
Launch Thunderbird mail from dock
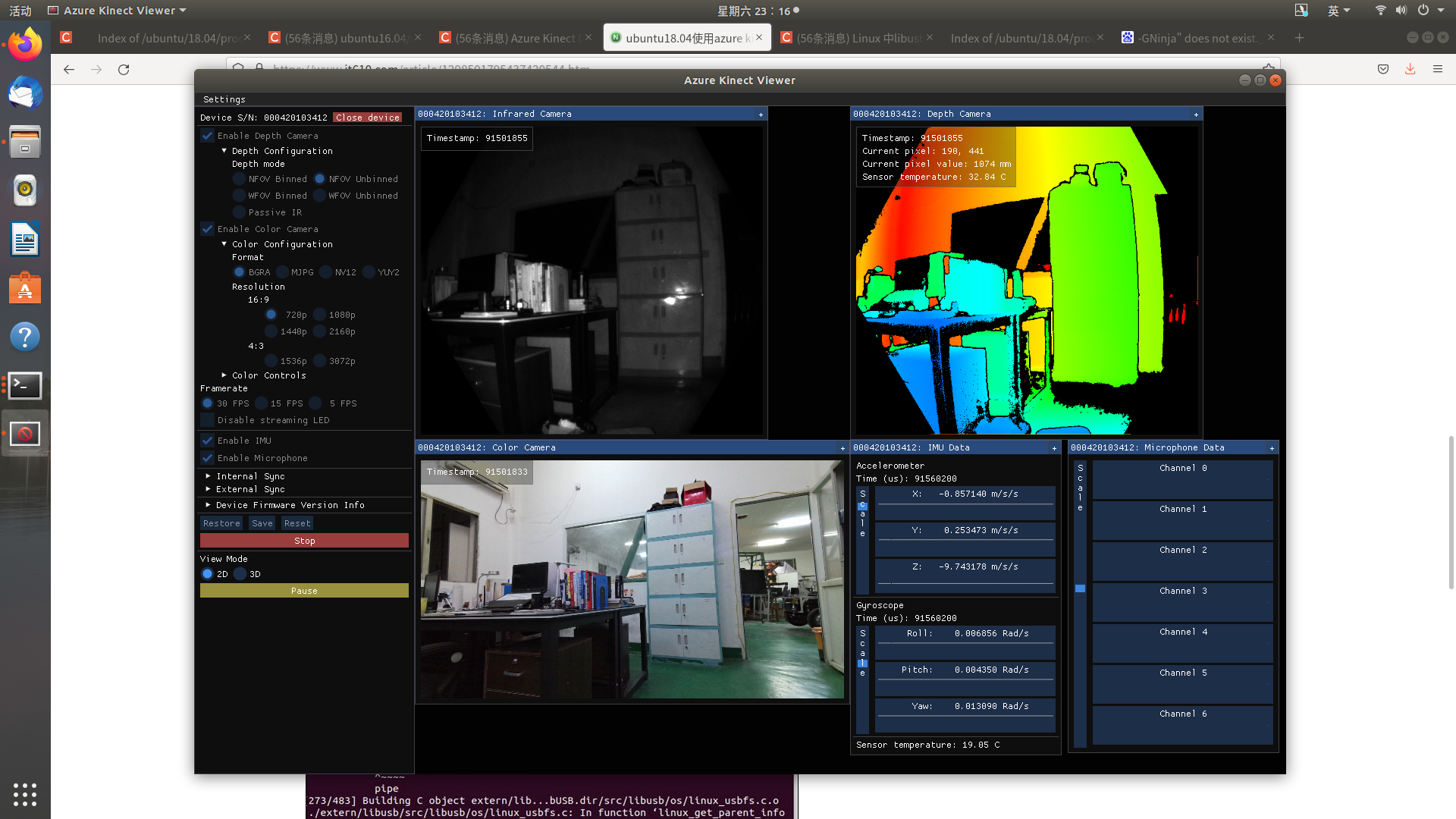[x=25, y=94]
